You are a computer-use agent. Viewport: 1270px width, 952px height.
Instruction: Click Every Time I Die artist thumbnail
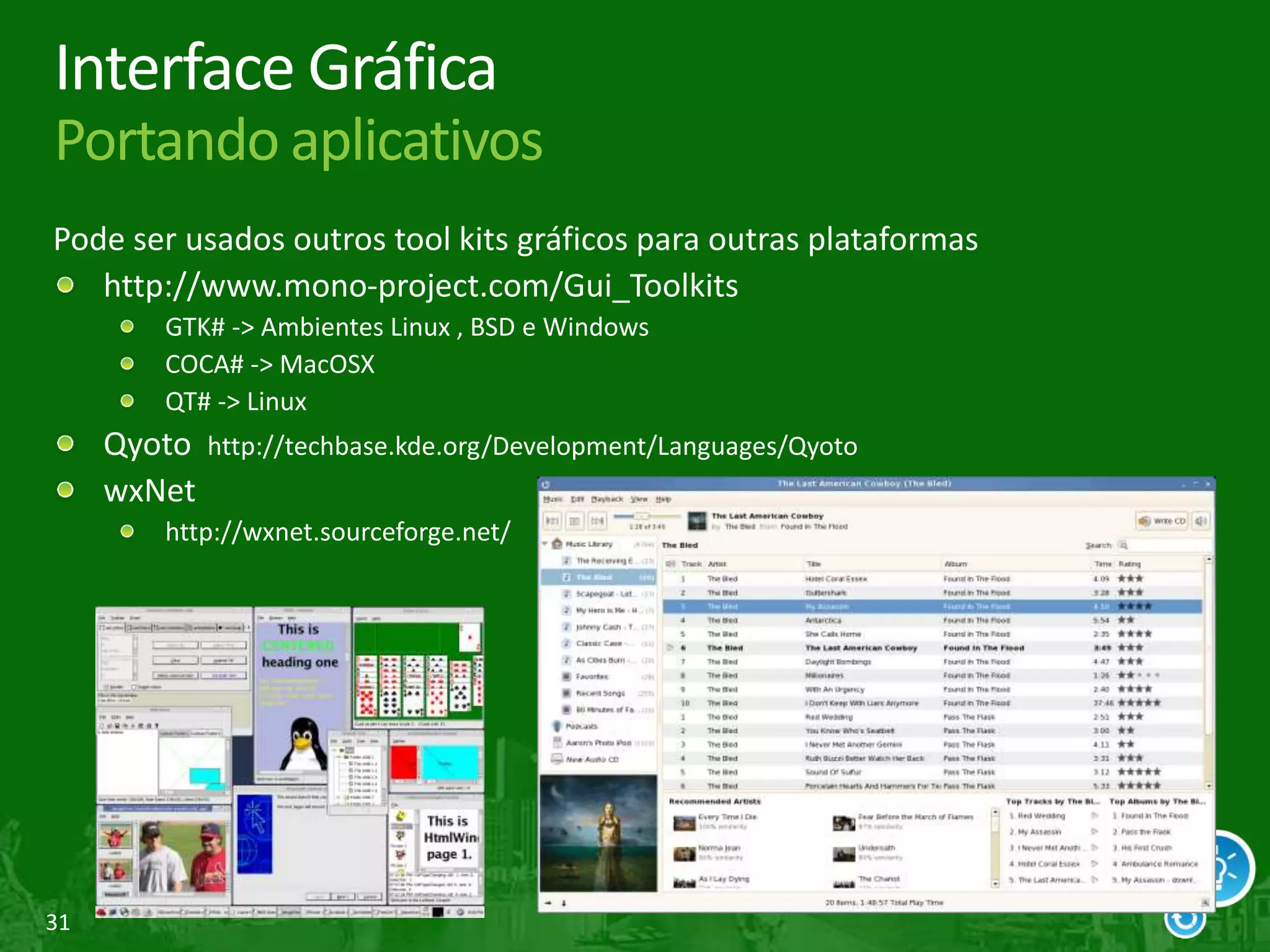pos(685,822)
